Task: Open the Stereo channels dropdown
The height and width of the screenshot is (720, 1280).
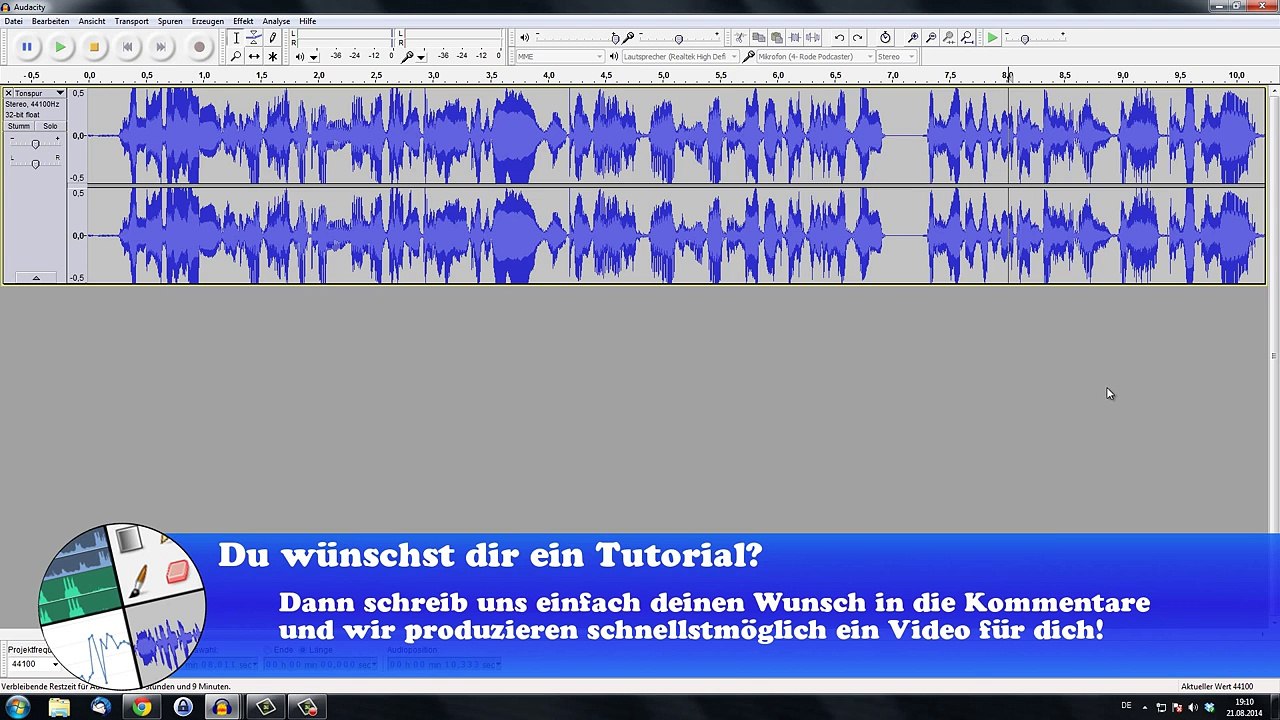Action: pos(896,57)
